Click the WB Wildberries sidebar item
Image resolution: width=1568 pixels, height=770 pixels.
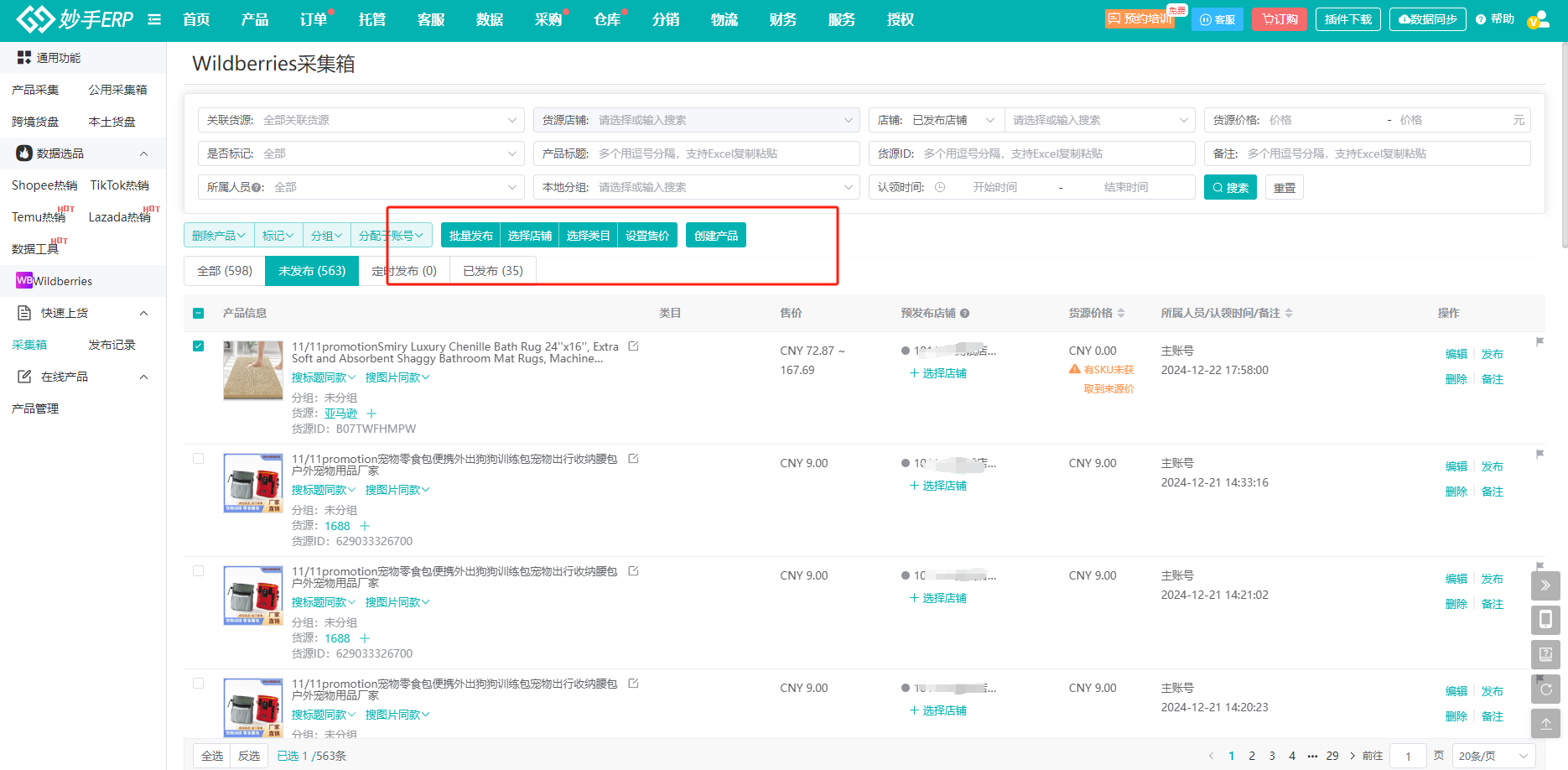pyautogui.click(x=83, y=281)
